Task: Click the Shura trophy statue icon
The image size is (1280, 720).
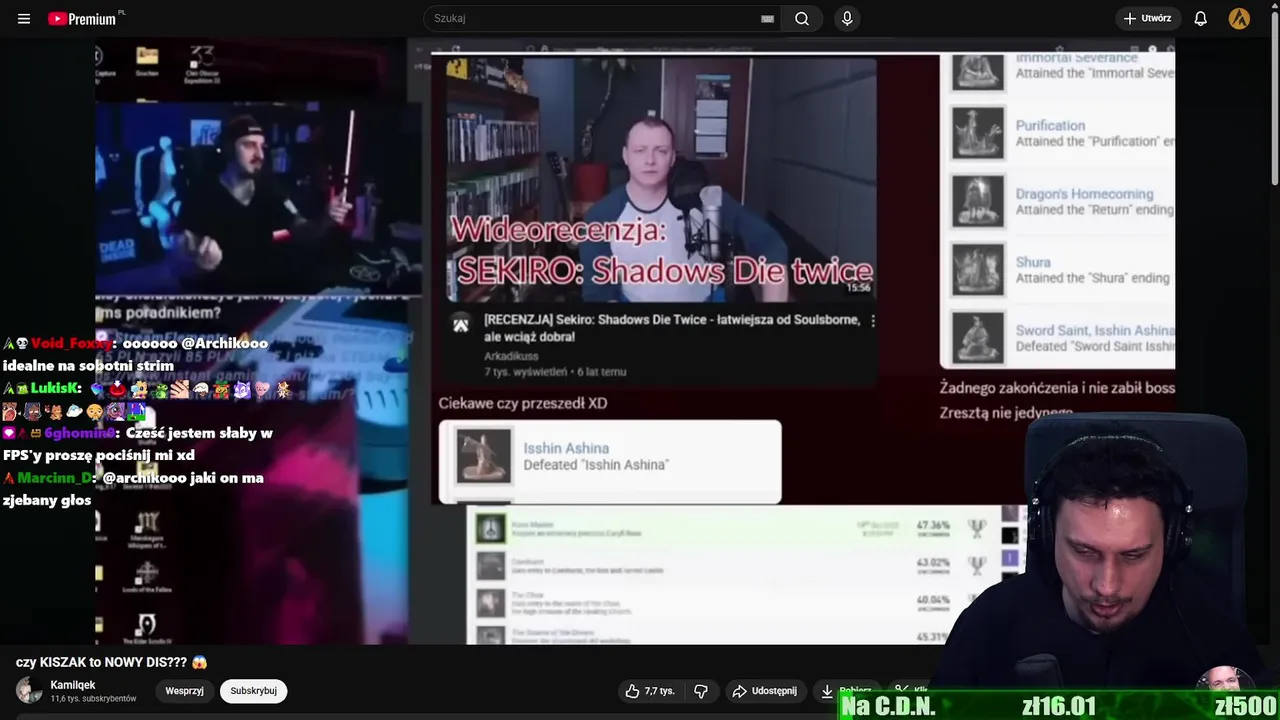Action: [x=977, y=269]
